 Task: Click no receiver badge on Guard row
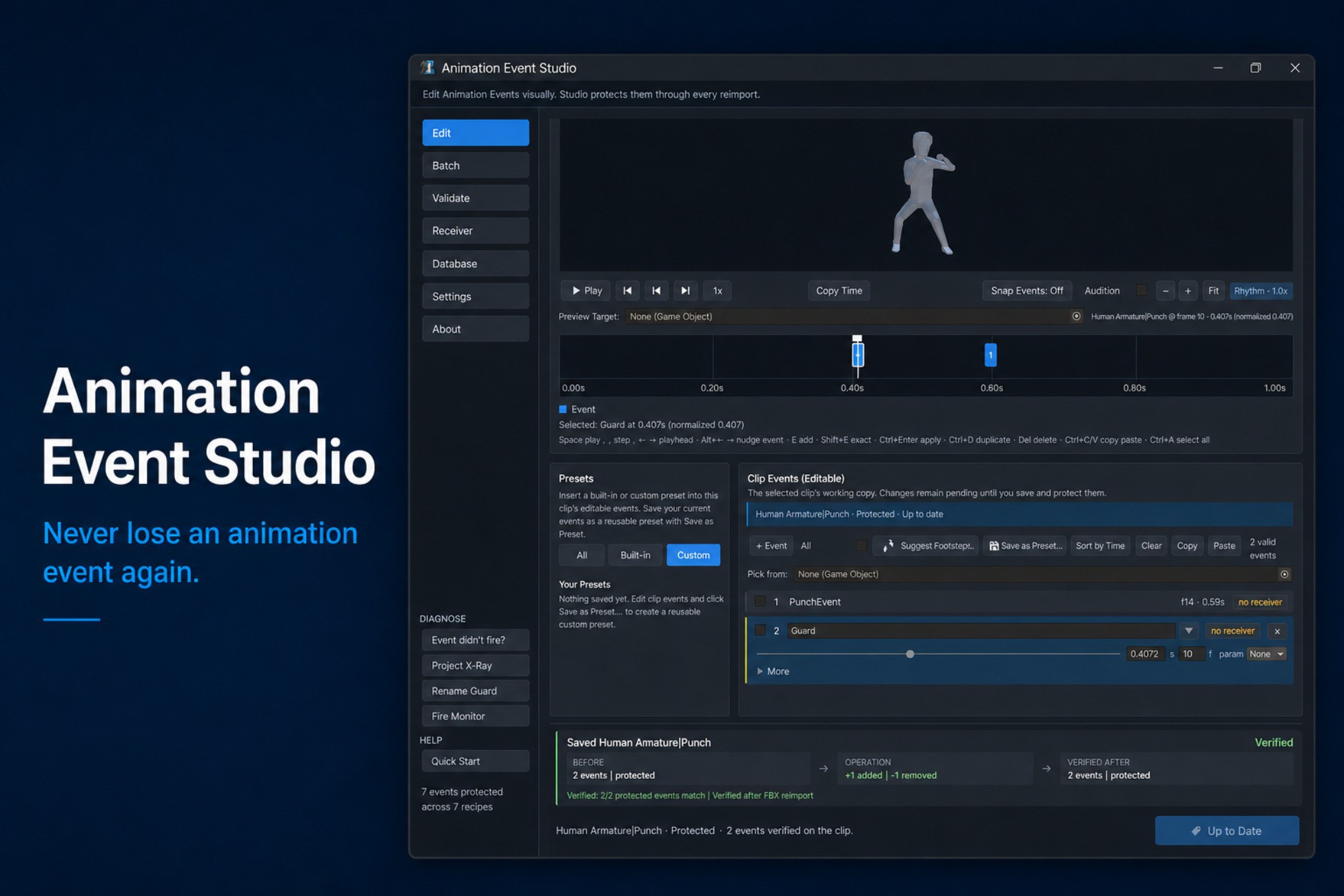pos(1232,631)
